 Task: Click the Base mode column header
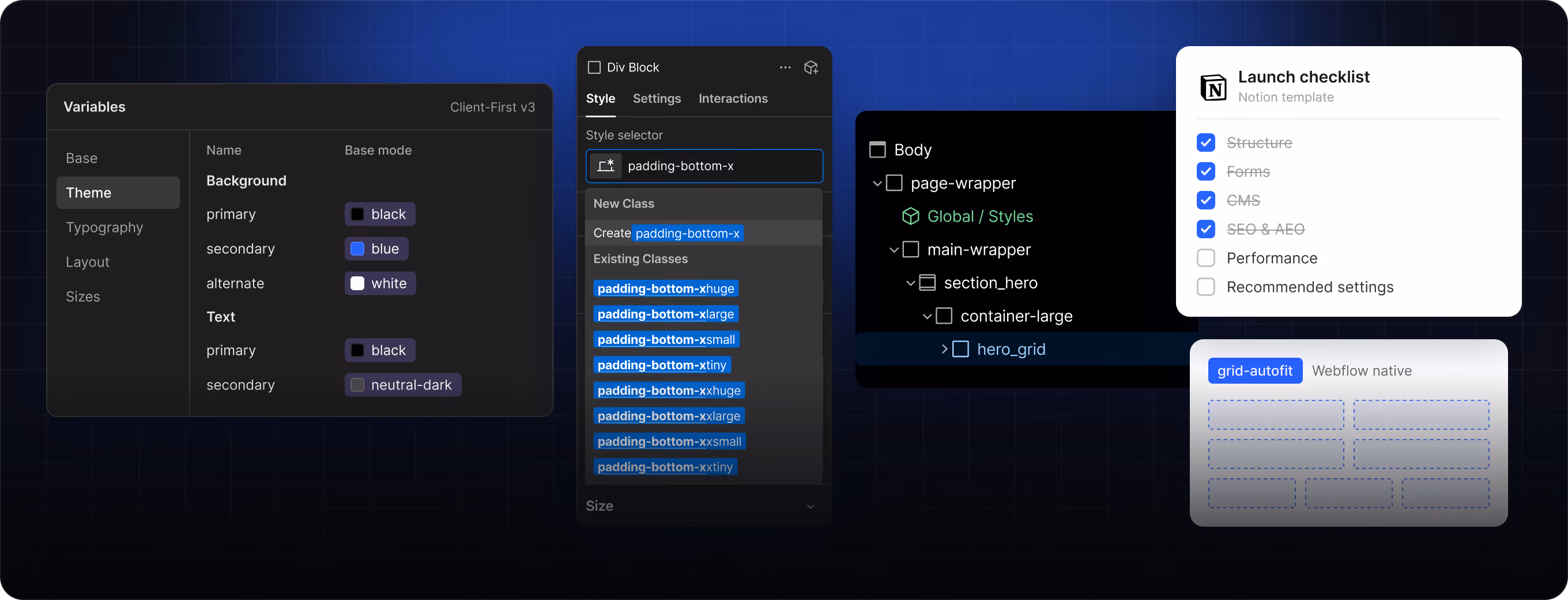click(378, 151)
